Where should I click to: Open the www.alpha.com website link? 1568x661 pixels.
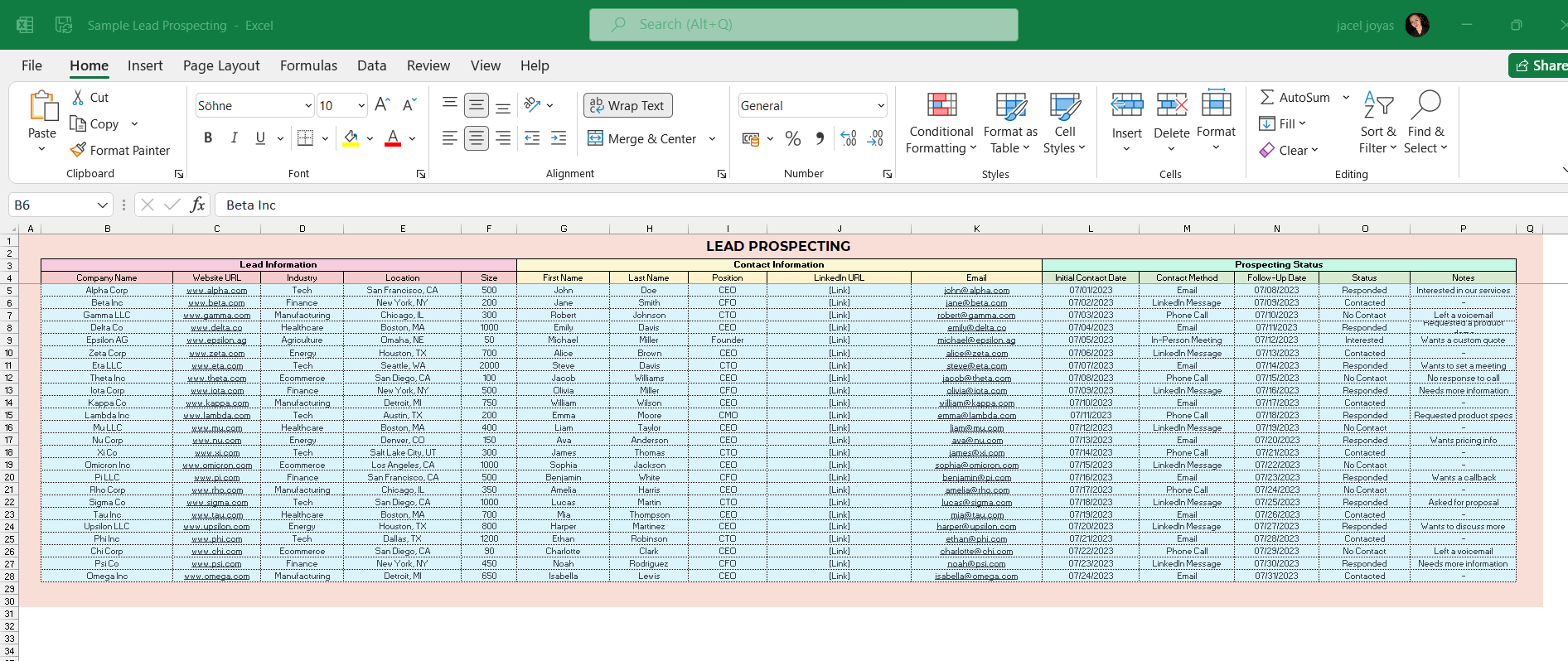(216, 291)
